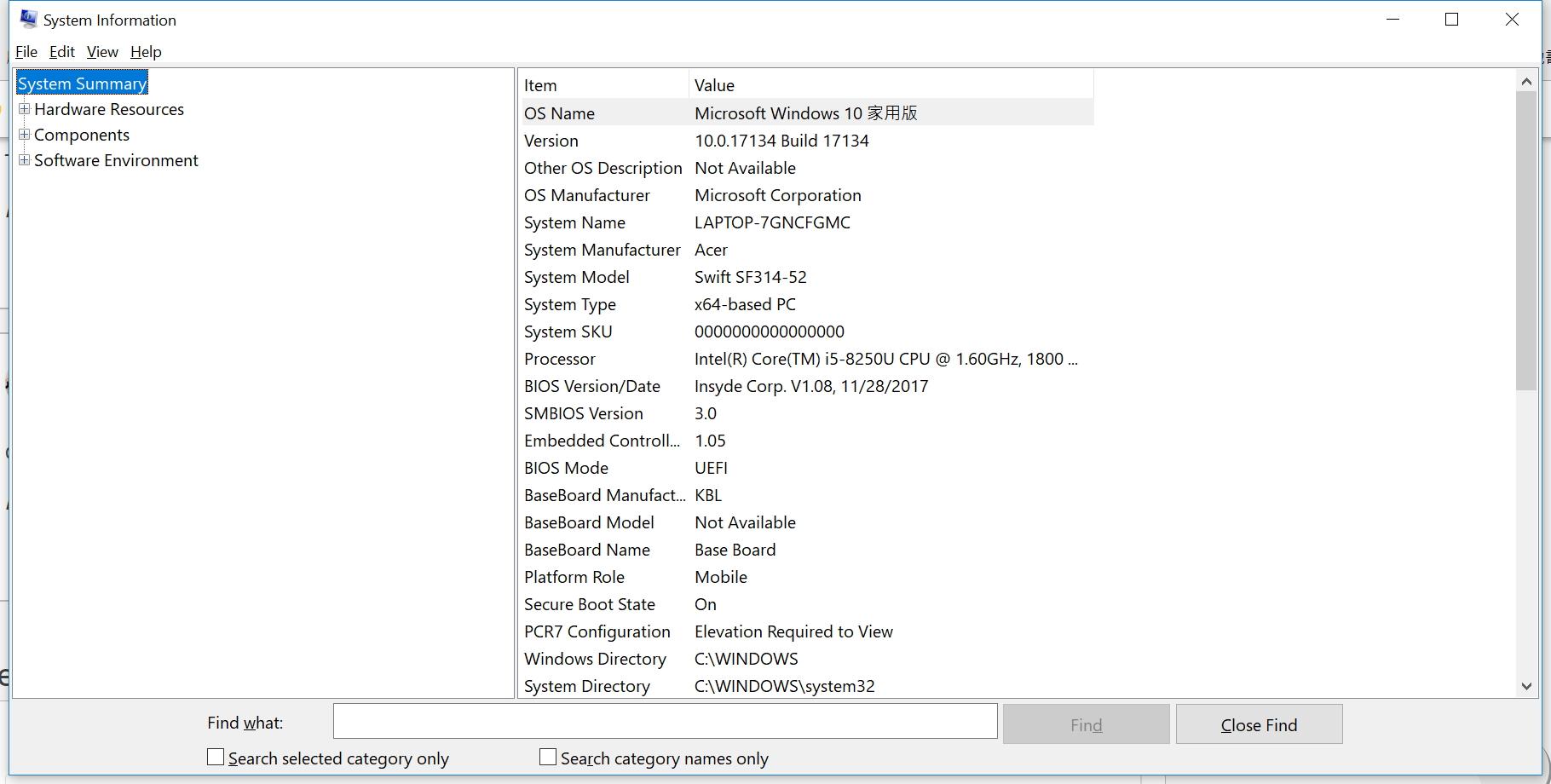The height and width of the screenshot is (784, 1551).
Task: Select the Processor row
Action: pyautogui.click(x=801, y=359)
